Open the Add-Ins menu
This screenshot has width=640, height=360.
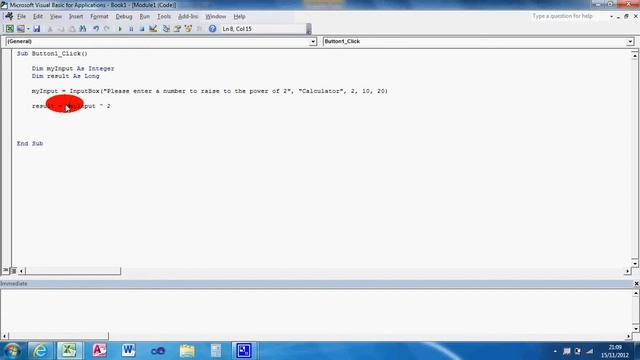point(188,16)
